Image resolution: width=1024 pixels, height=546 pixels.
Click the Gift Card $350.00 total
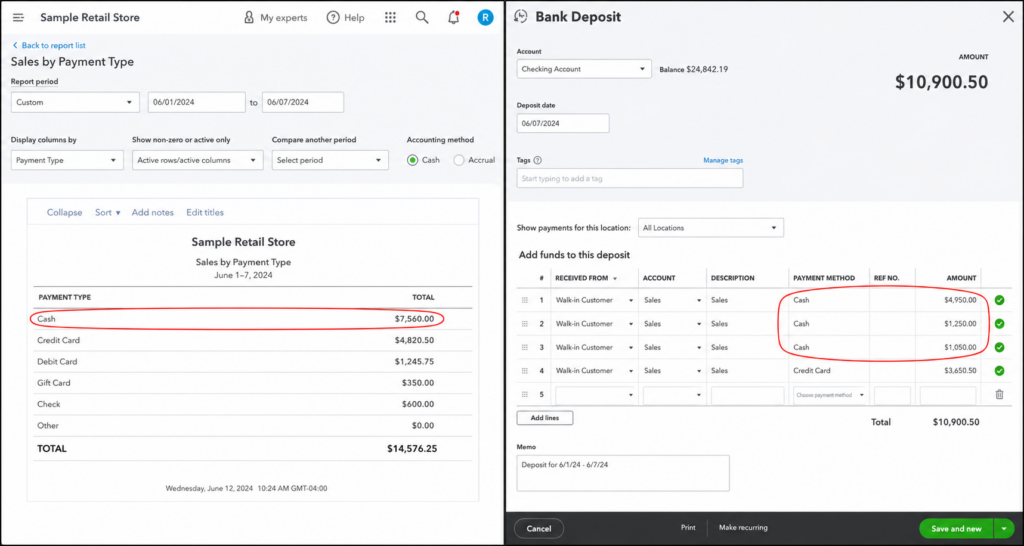pyautogui.click(x=418, y=383)
